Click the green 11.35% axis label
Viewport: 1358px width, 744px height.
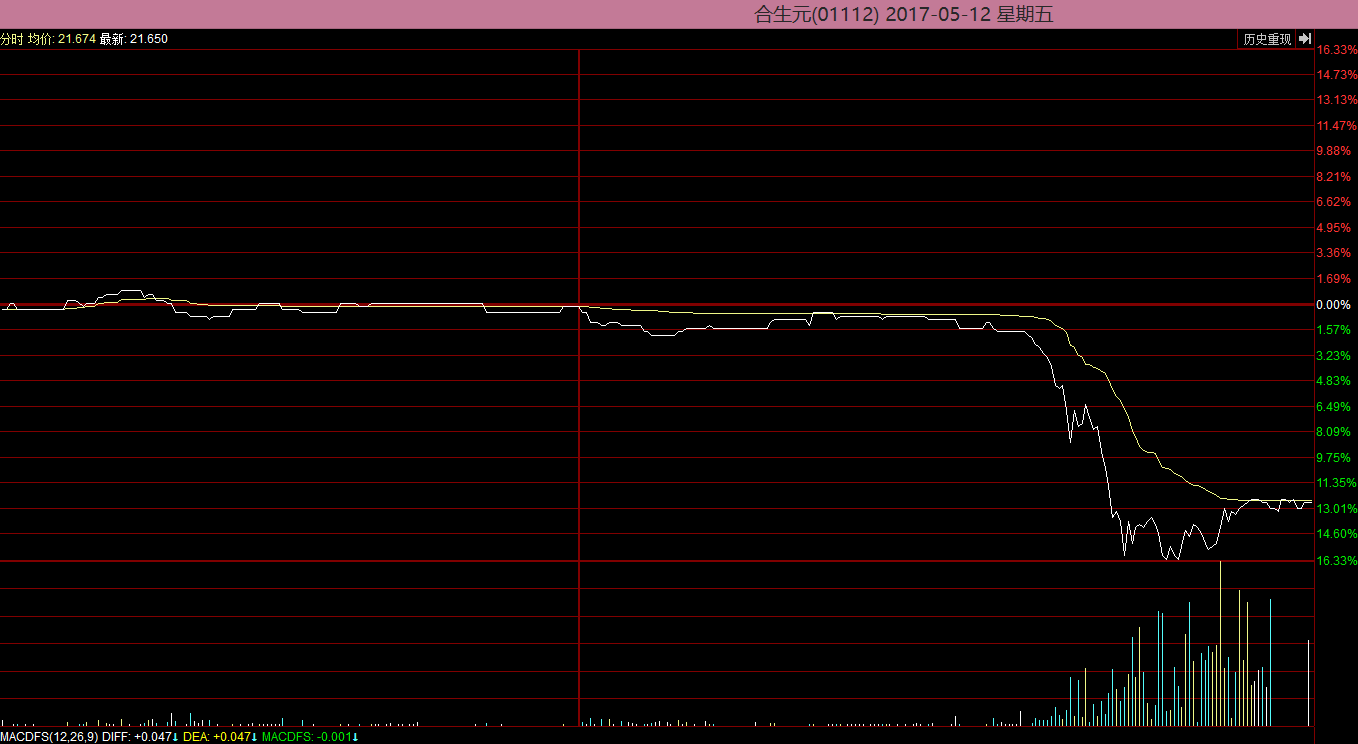1337,483
